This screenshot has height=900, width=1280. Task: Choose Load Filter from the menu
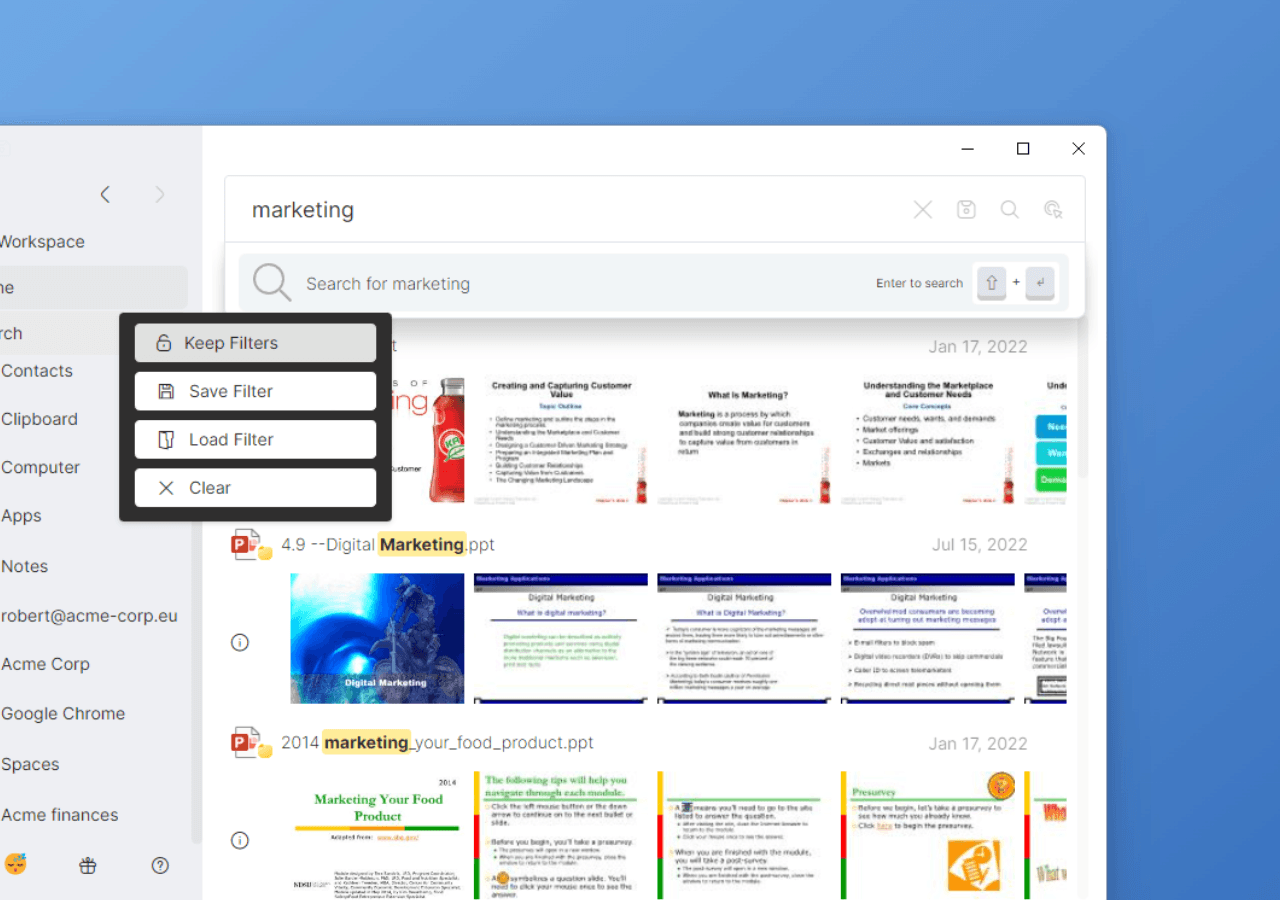[255, 439]
